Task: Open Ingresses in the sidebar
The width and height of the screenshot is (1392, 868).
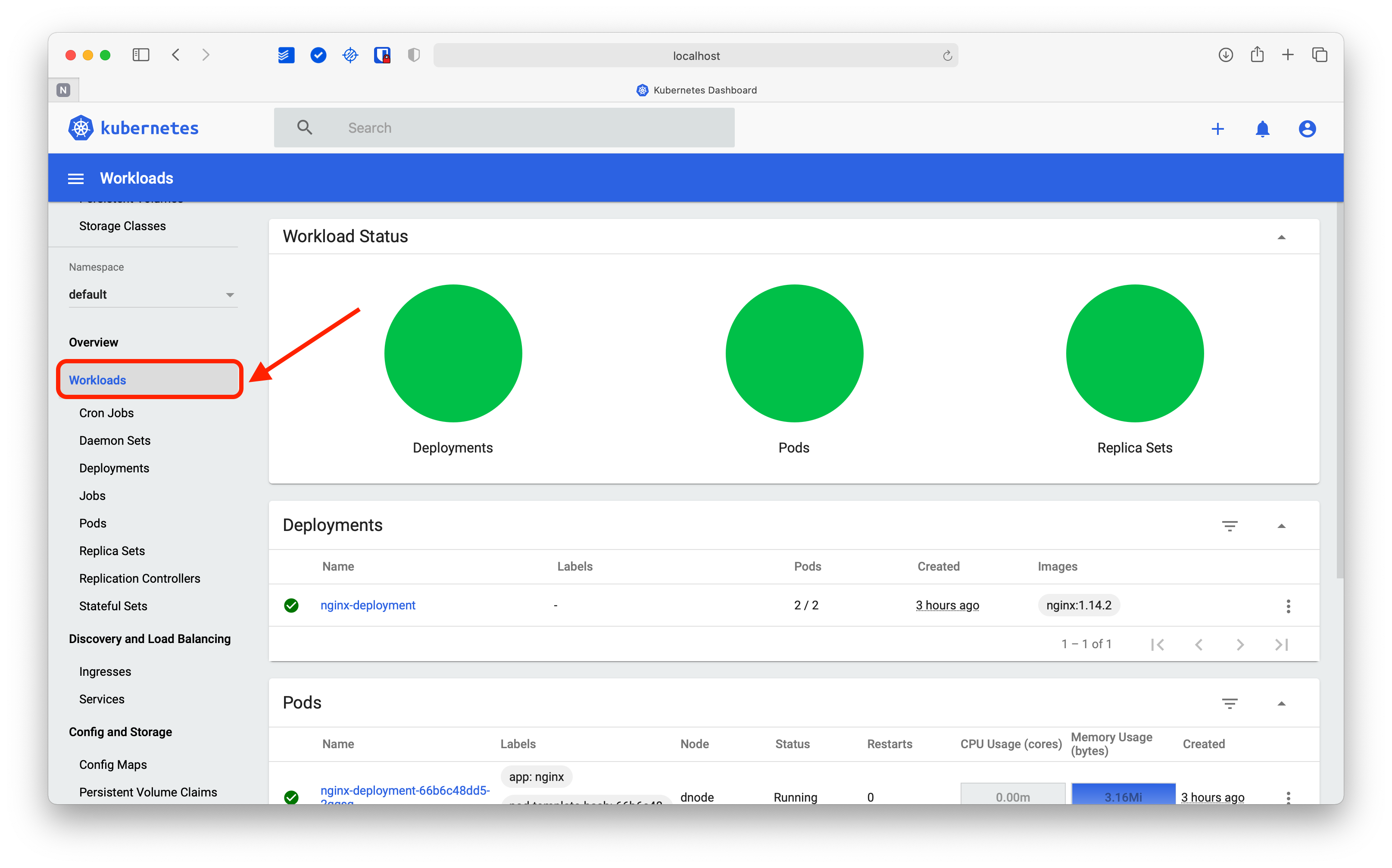Action: [105, 671]
